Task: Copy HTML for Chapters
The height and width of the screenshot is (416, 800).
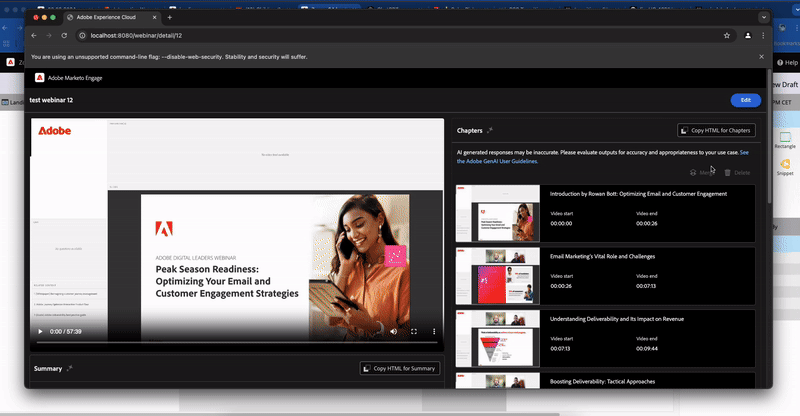Action: (716, 130)
